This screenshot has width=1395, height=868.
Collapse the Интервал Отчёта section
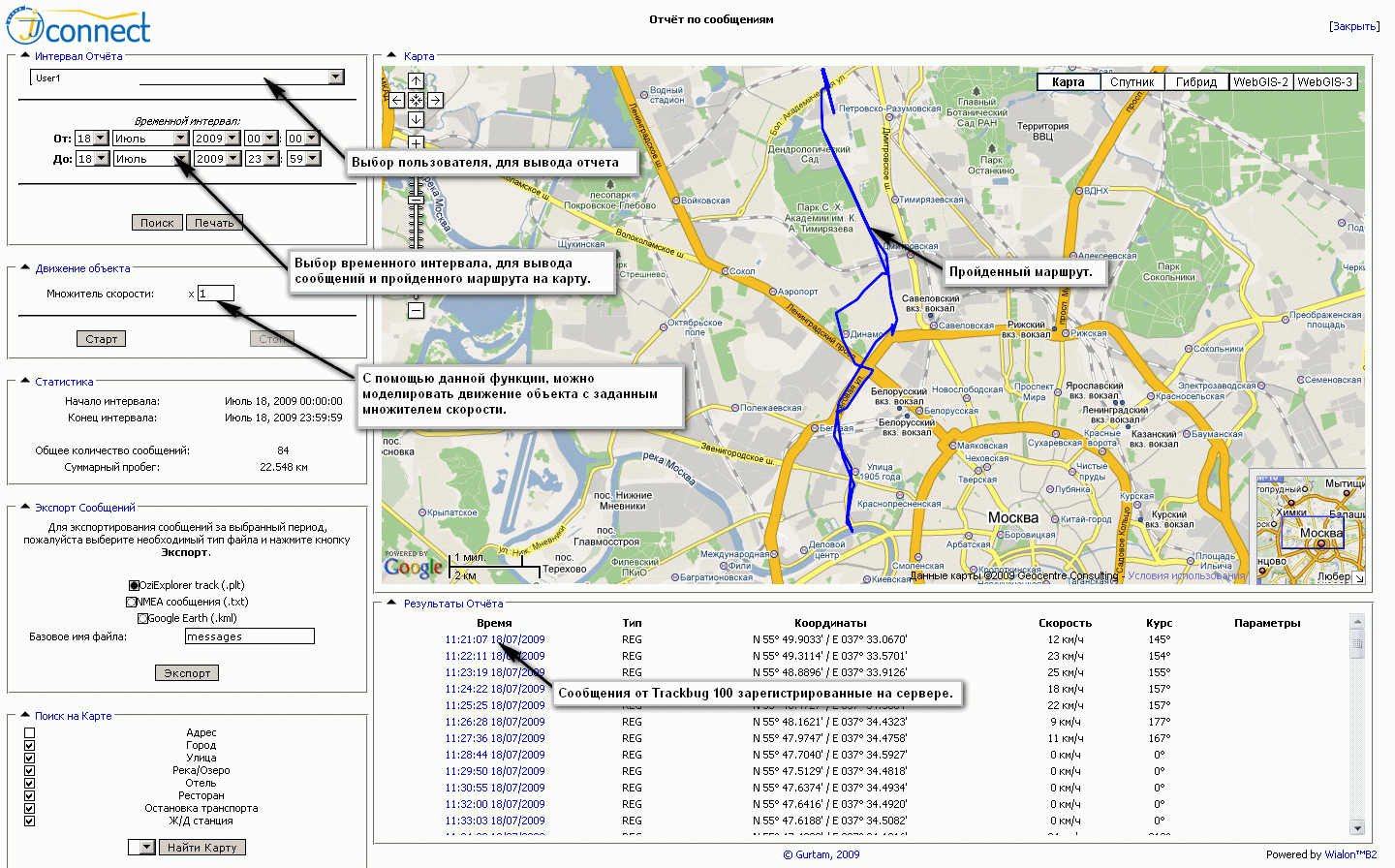25,56
